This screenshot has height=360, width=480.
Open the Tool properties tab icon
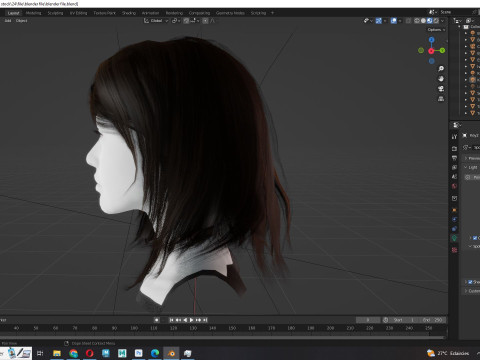click(454, 136)
